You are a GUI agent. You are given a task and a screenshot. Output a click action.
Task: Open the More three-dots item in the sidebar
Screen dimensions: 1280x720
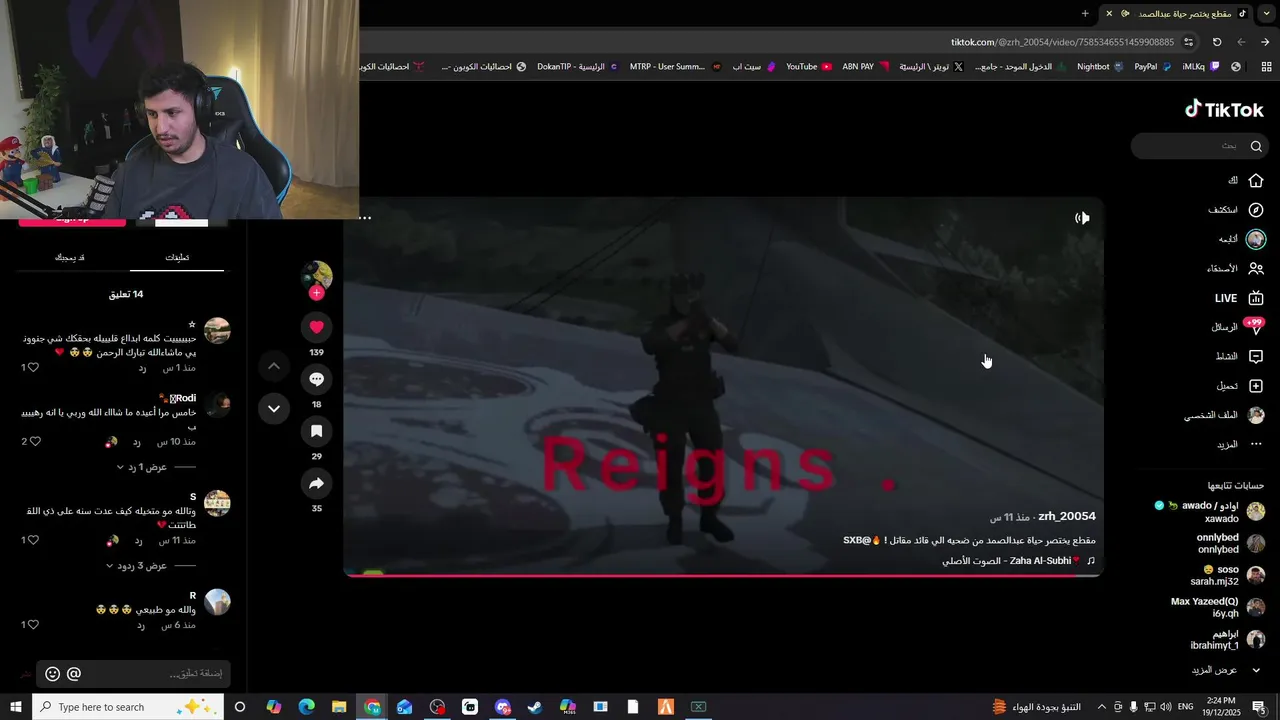pyautogui.click(x=1240, y=444)
